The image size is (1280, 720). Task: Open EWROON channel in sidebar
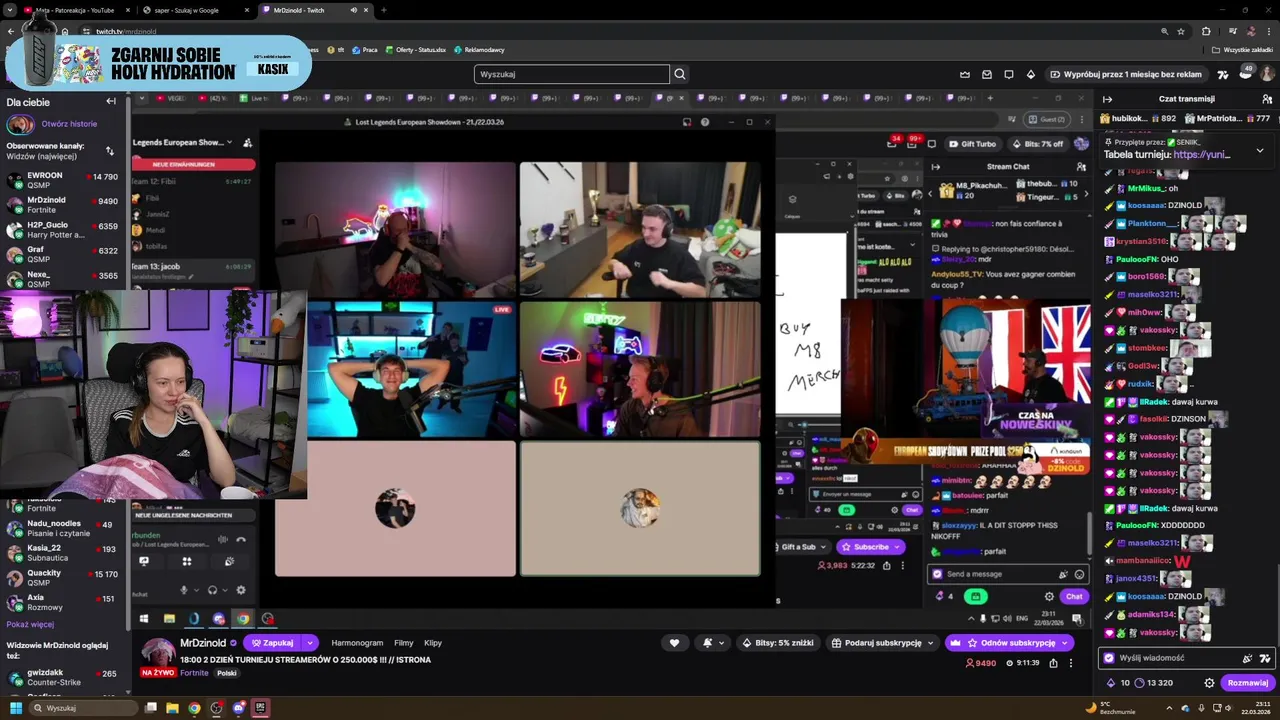tap(63, 180)
